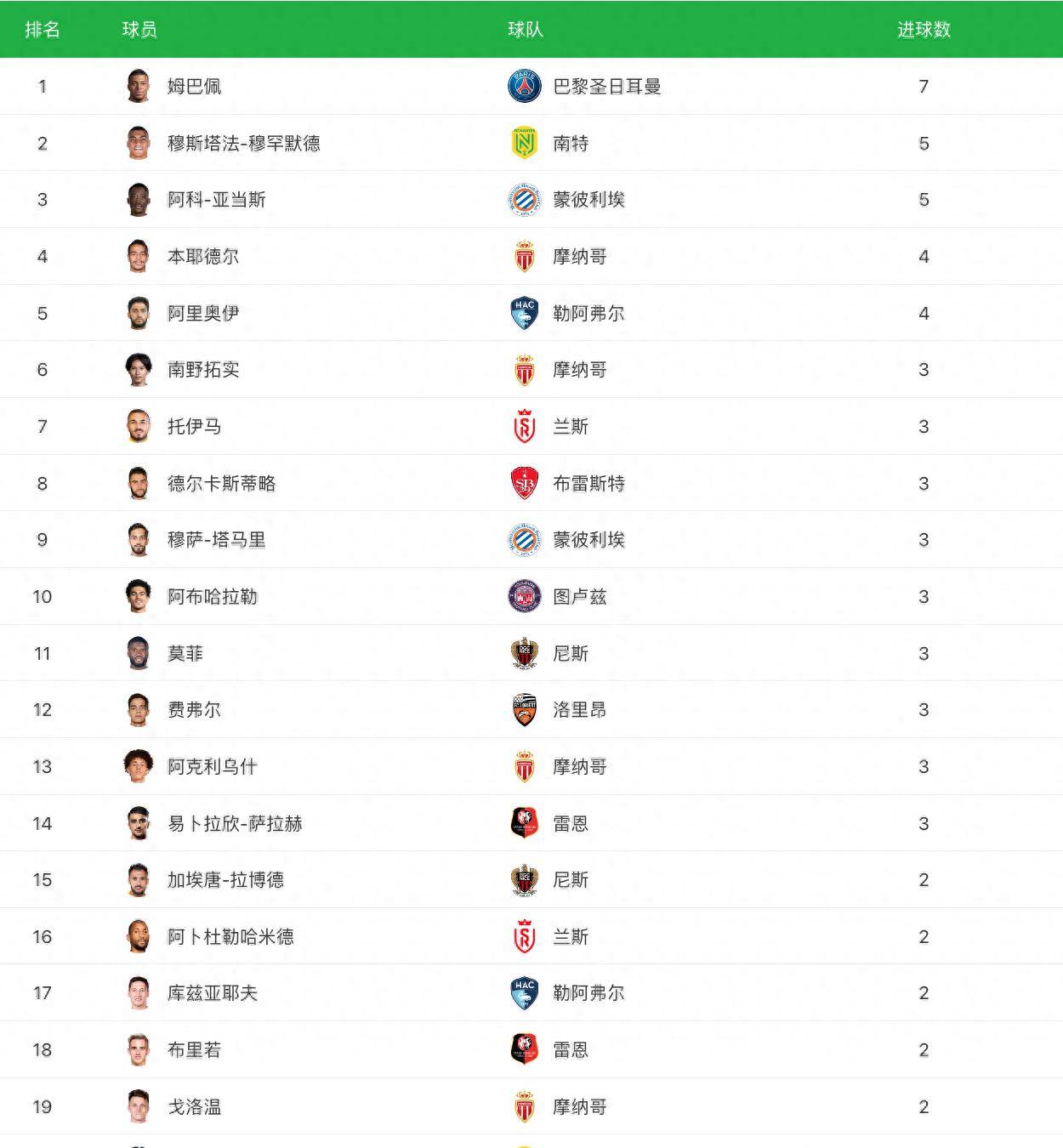1063x1148 pixels.
Task: Click Akliouche's player headshot
Action: [138, 766]
